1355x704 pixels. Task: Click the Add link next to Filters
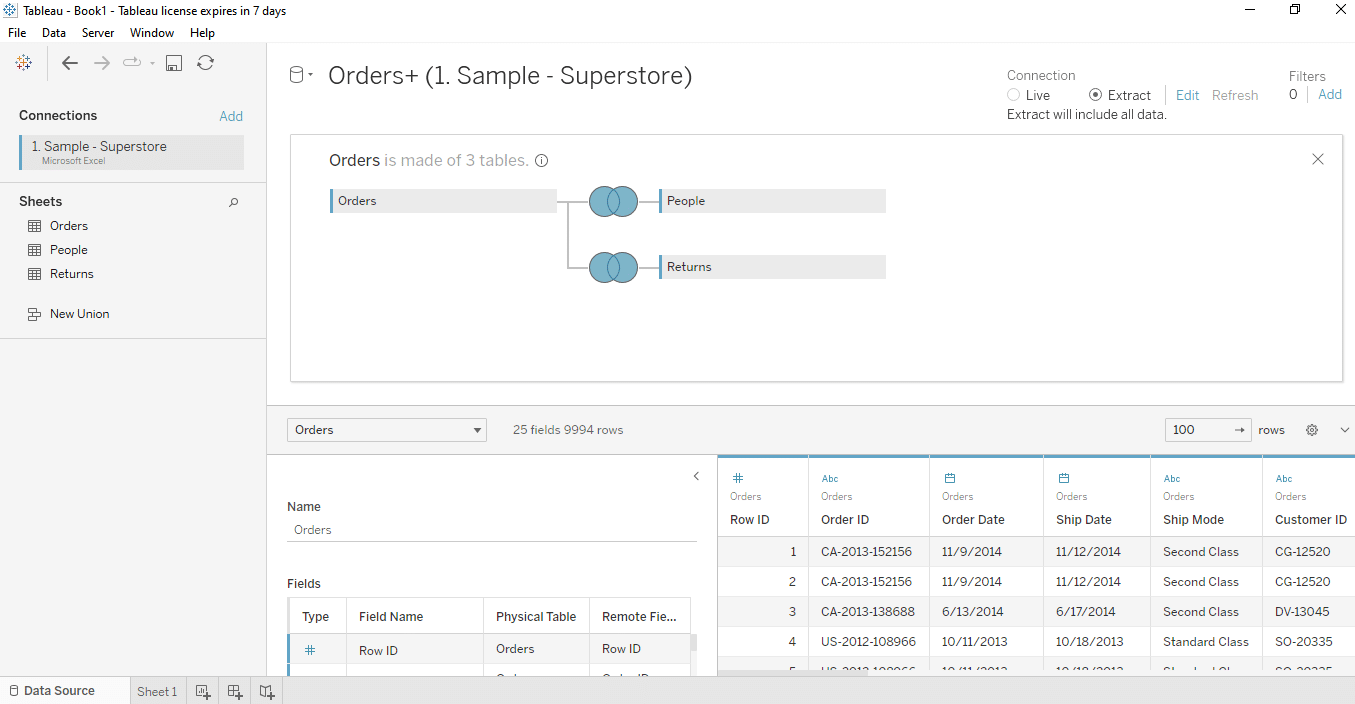coord(1329,94)
